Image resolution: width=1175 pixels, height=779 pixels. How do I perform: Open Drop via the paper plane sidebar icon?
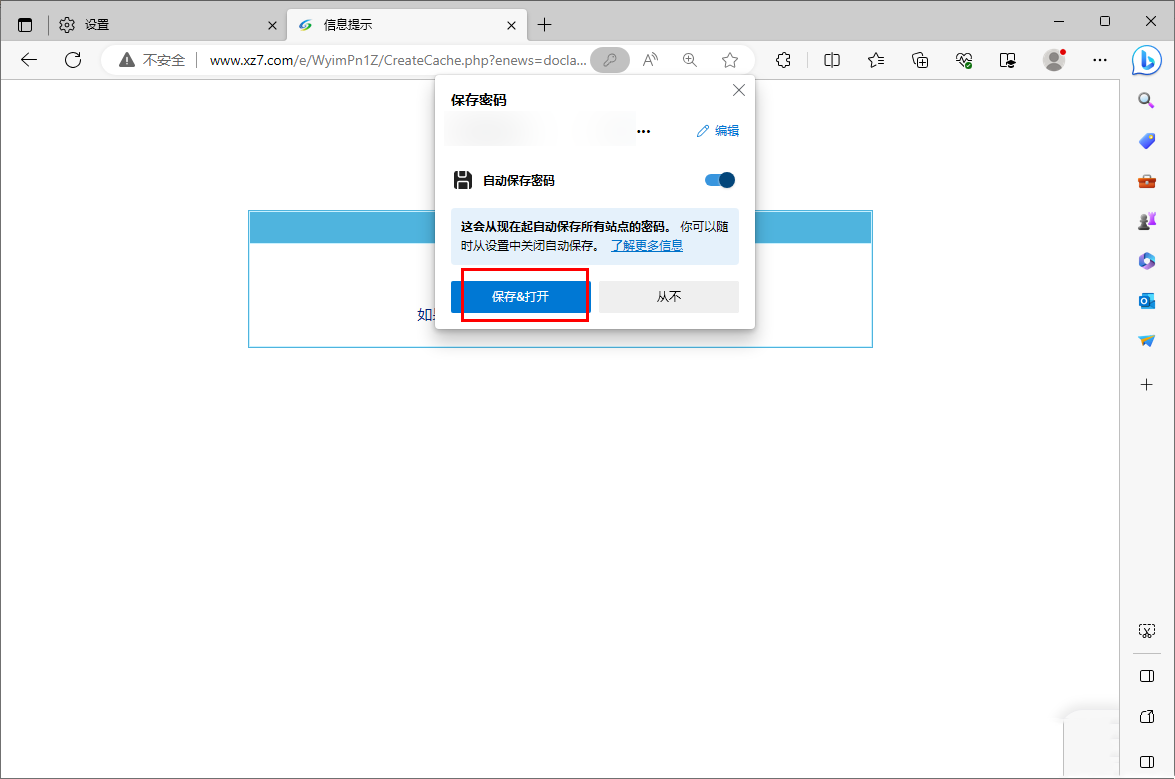pyautogui.click(x=1146, y=340)
